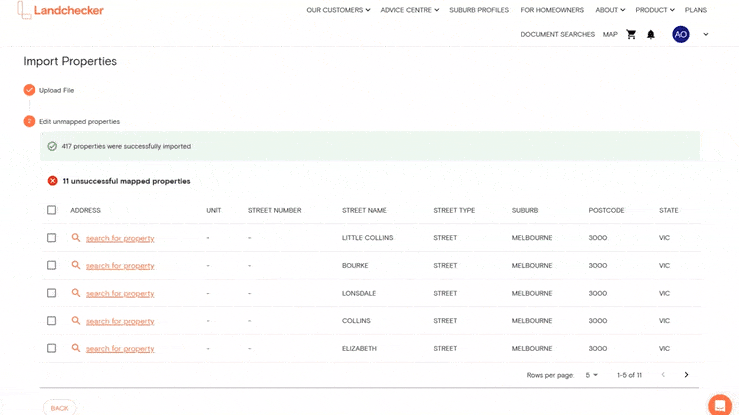
Task: Click the Street Name column header
Action: 364,210
